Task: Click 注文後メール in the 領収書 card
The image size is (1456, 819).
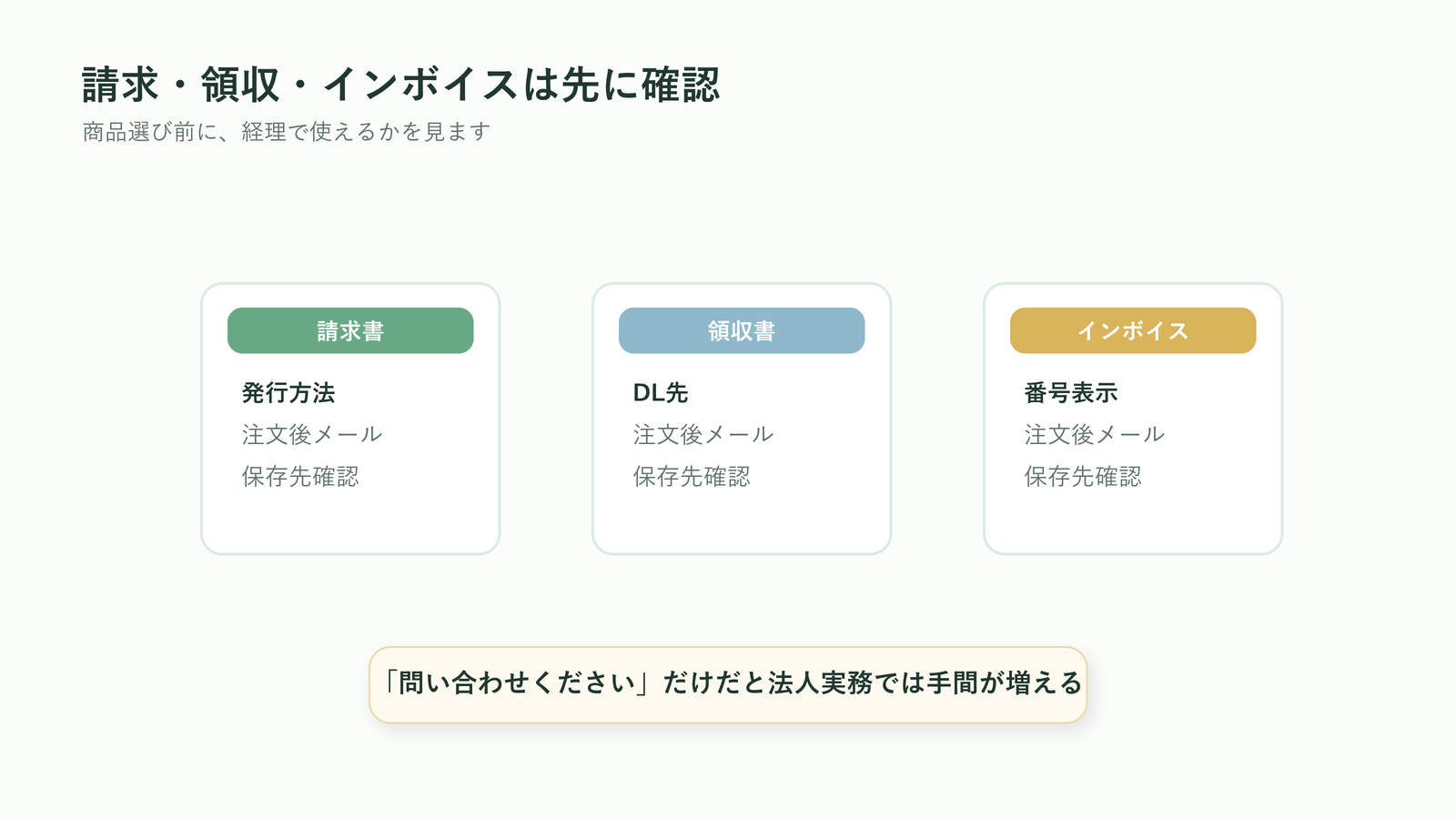Action: (703, 435)
